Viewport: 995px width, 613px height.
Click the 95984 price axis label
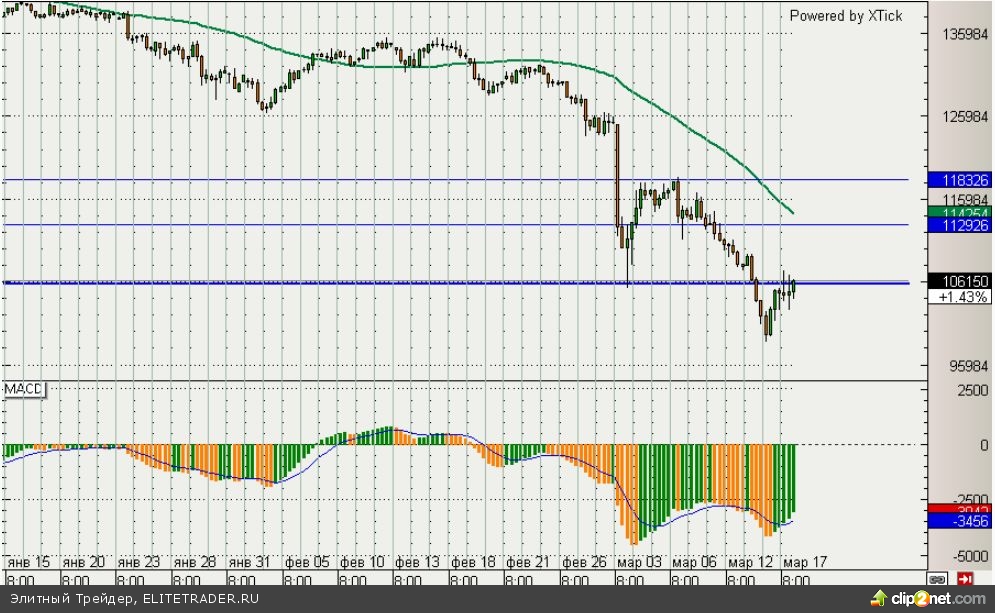[967, 366]
